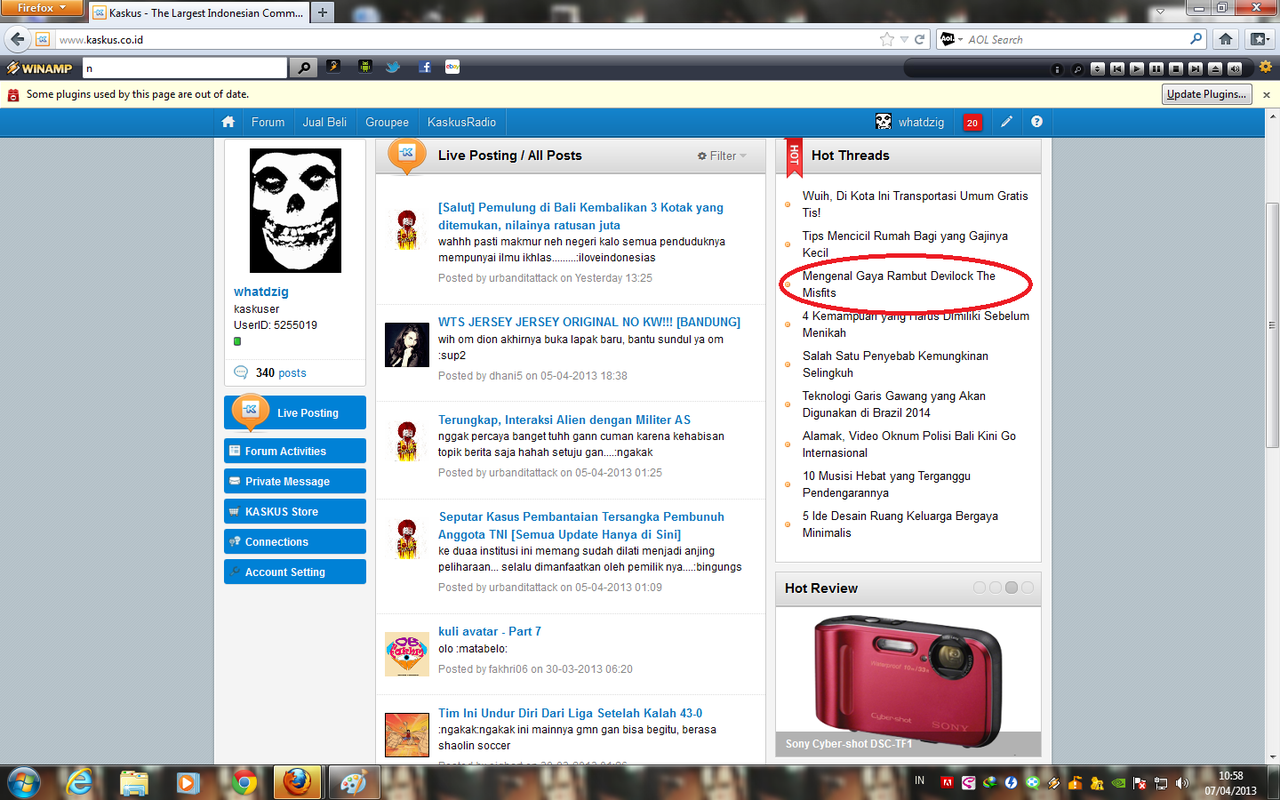
Task: Open the Firefox application menu
Action: 40,7
